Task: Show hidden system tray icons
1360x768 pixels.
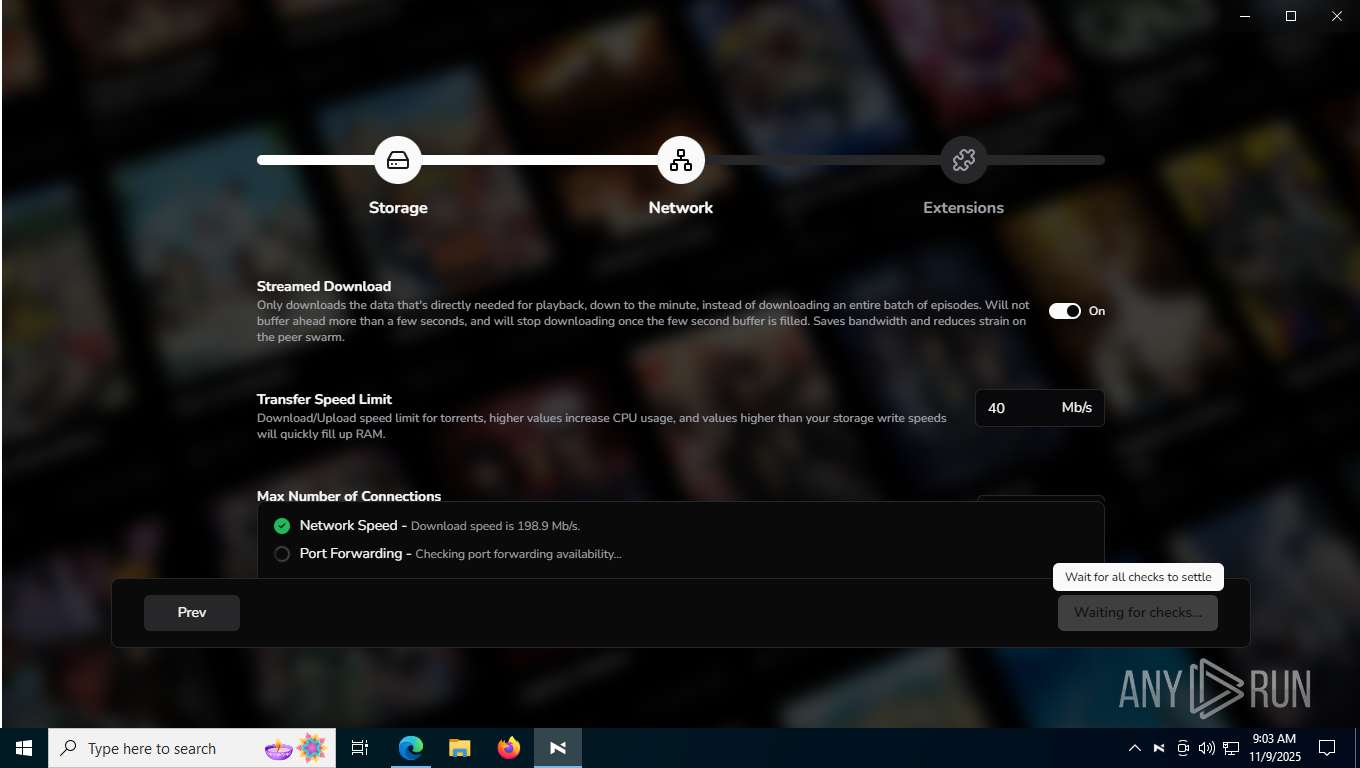Action: tap(1135, 748)
